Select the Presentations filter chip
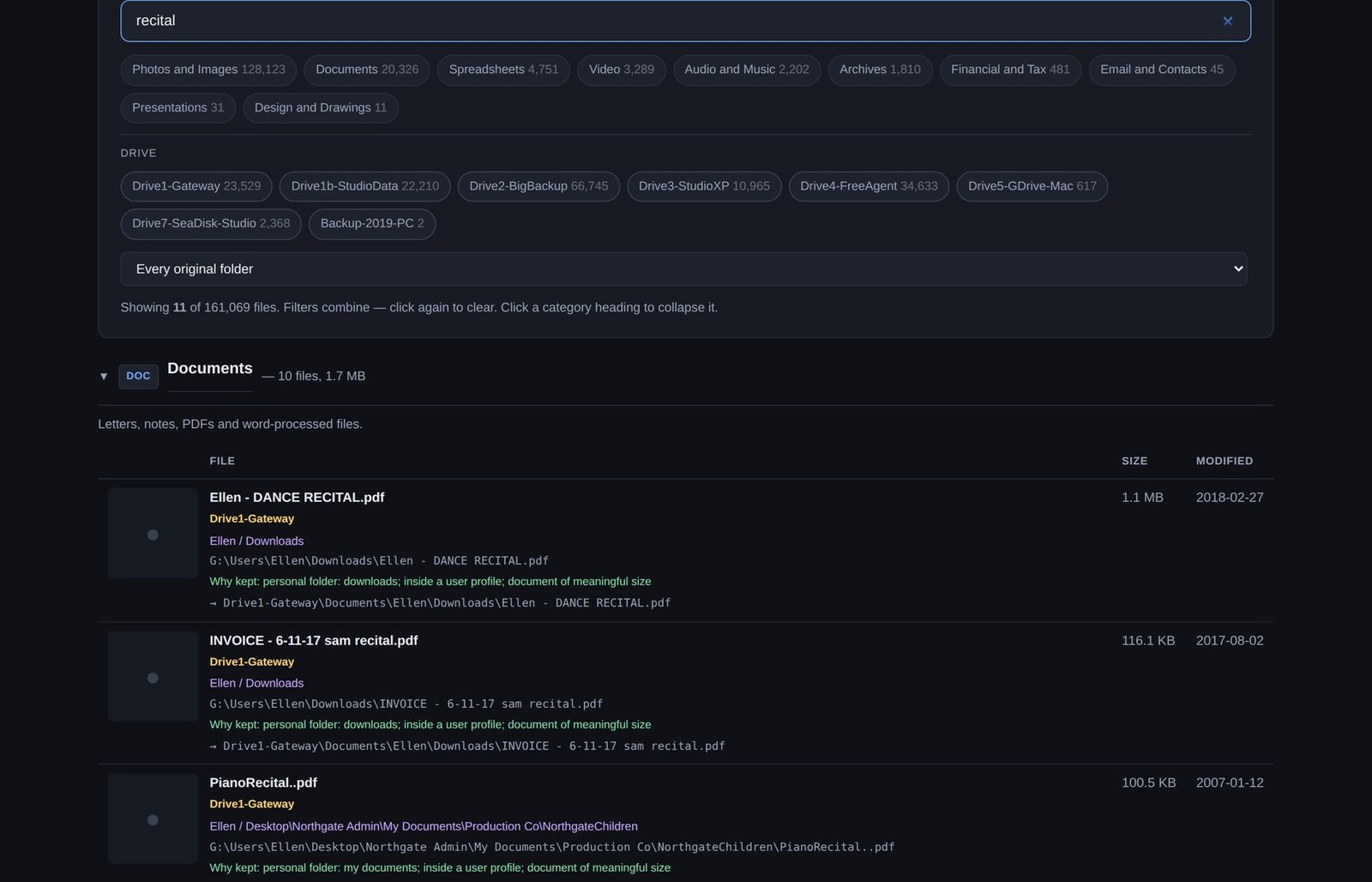1372x882 pixels. [x=178, y=108]
